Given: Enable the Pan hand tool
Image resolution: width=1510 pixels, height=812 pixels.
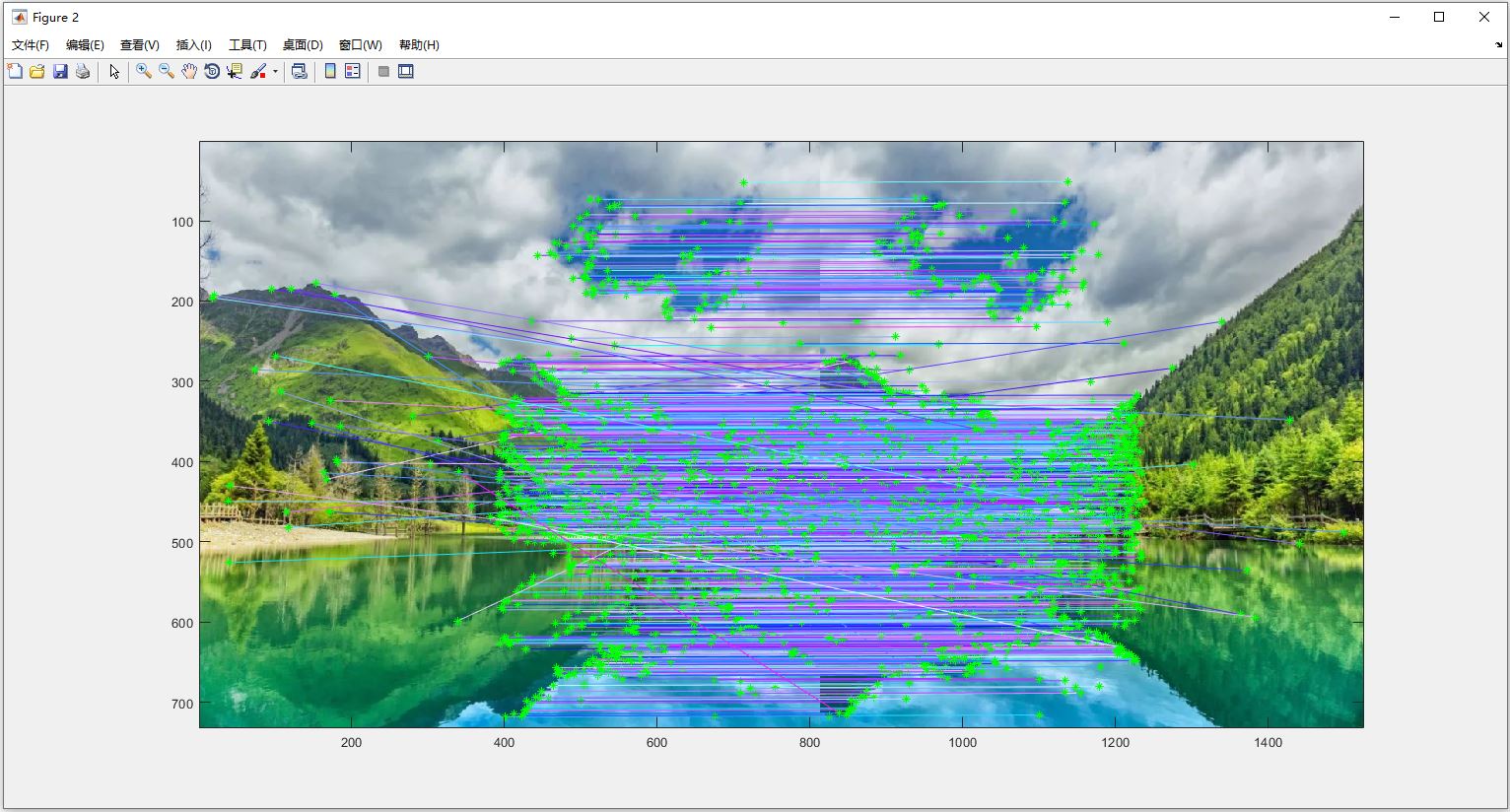Looking at the screenshot, I should (189, 71).
